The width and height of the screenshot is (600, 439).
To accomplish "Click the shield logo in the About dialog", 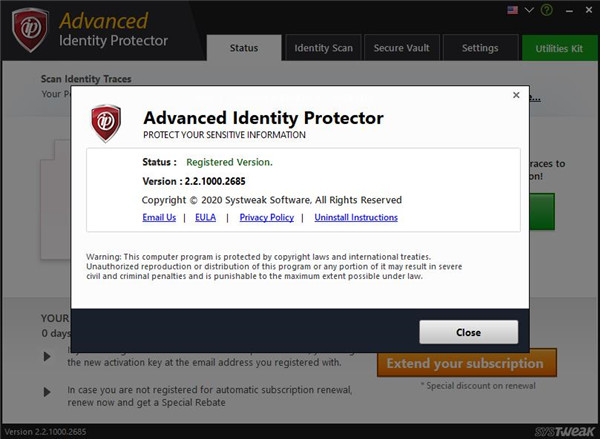I will pos(105,124).
